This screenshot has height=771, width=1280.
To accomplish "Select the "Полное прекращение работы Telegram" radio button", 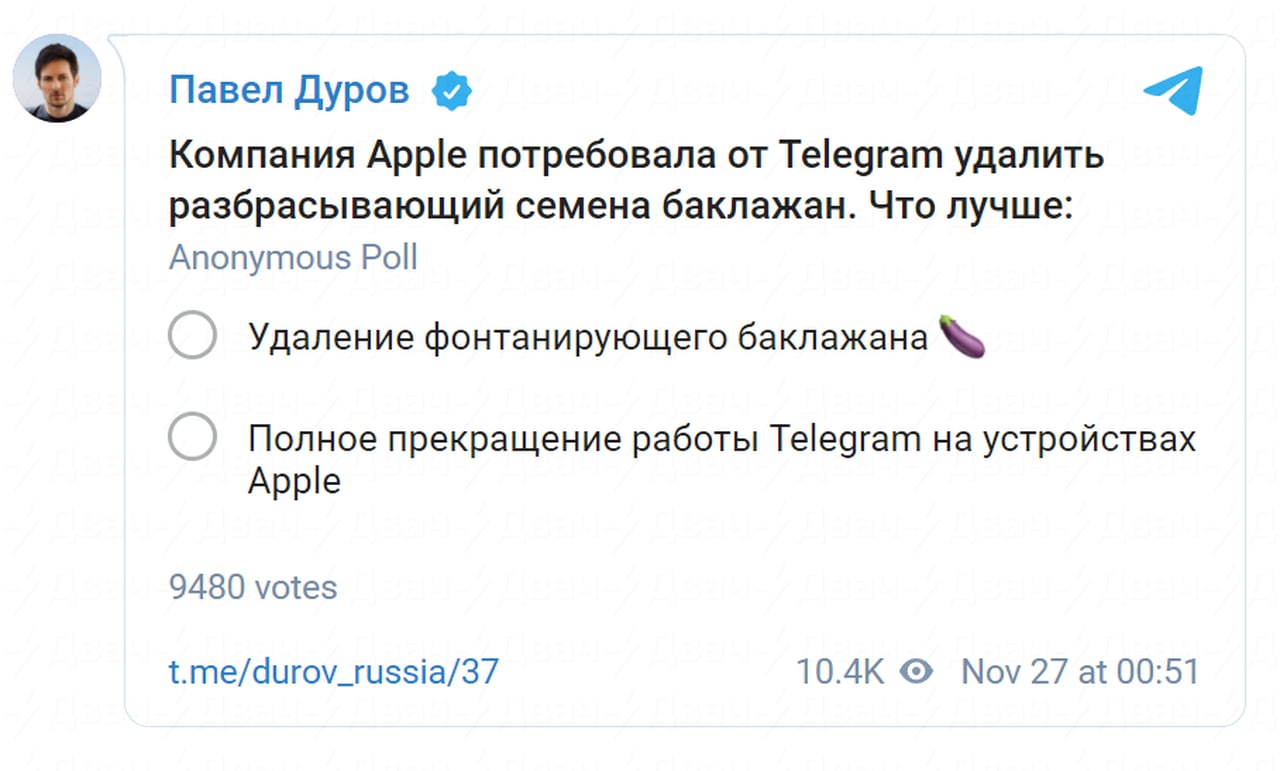I will pos(193,437).
